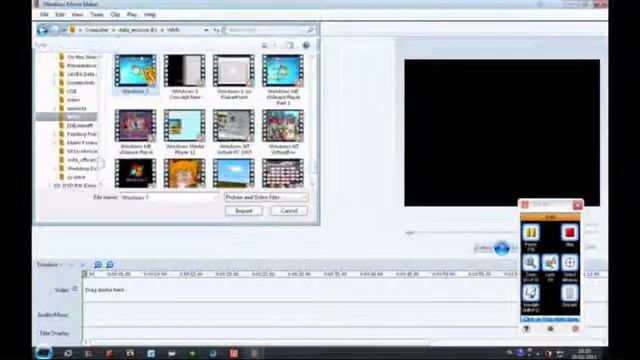Screen dimensions: 640x360
Task: Click the Annotate monitor icon in recorder panel
Action: pyautogui.click(x=531, y=293)
